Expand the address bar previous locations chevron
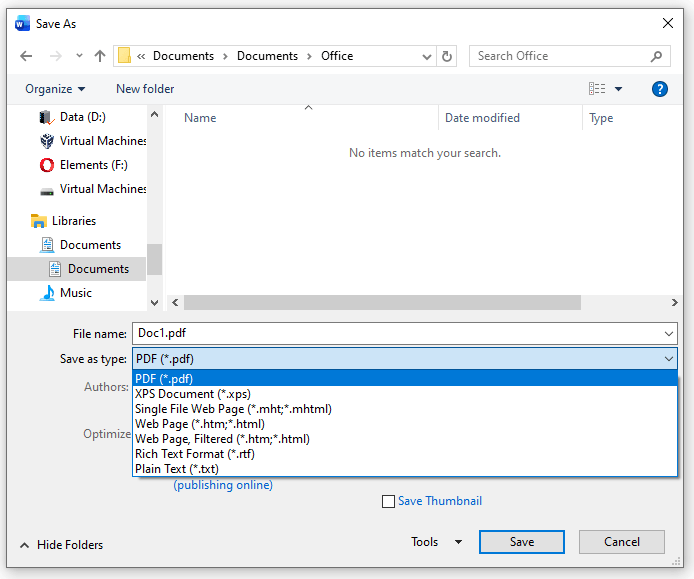This screenshot has height=579, width=694. click(x=427, y=57)
